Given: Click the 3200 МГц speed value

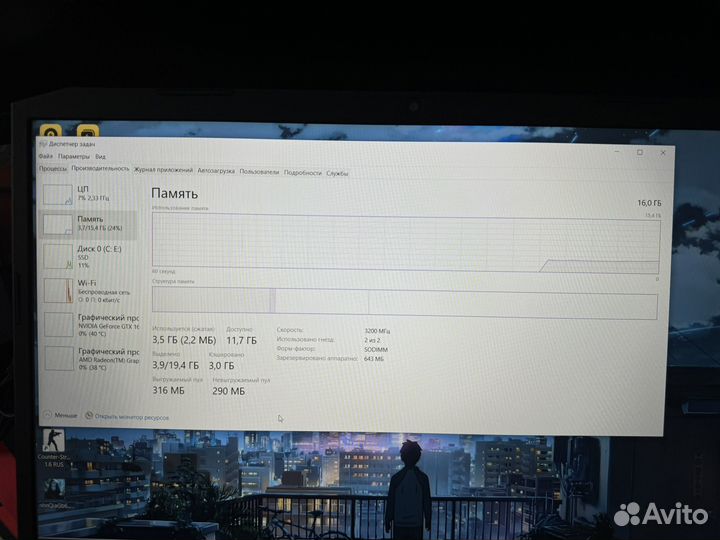Looking at the screenshot, I should 377,331.
